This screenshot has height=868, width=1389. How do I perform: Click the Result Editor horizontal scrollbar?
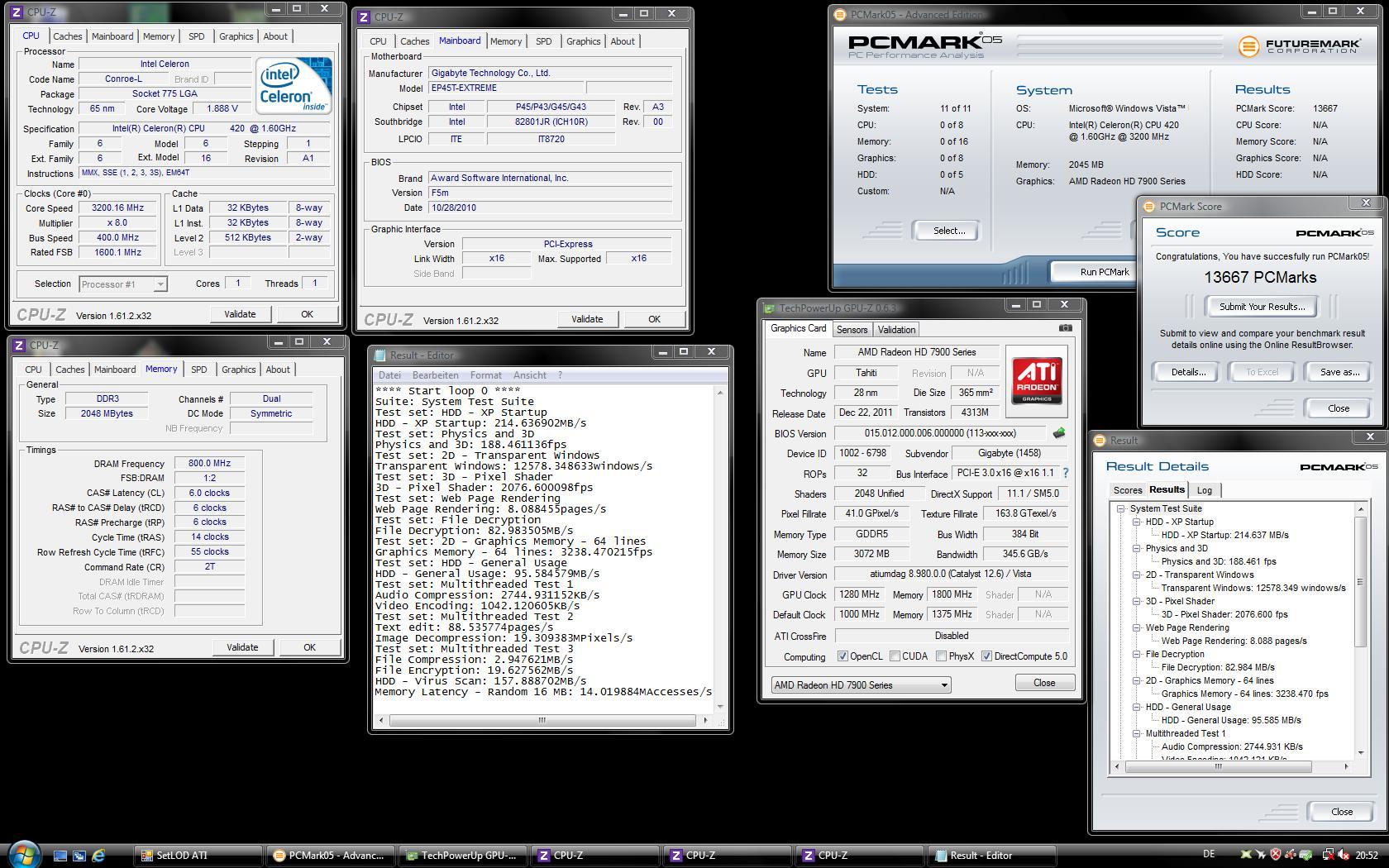coord(542,720)
